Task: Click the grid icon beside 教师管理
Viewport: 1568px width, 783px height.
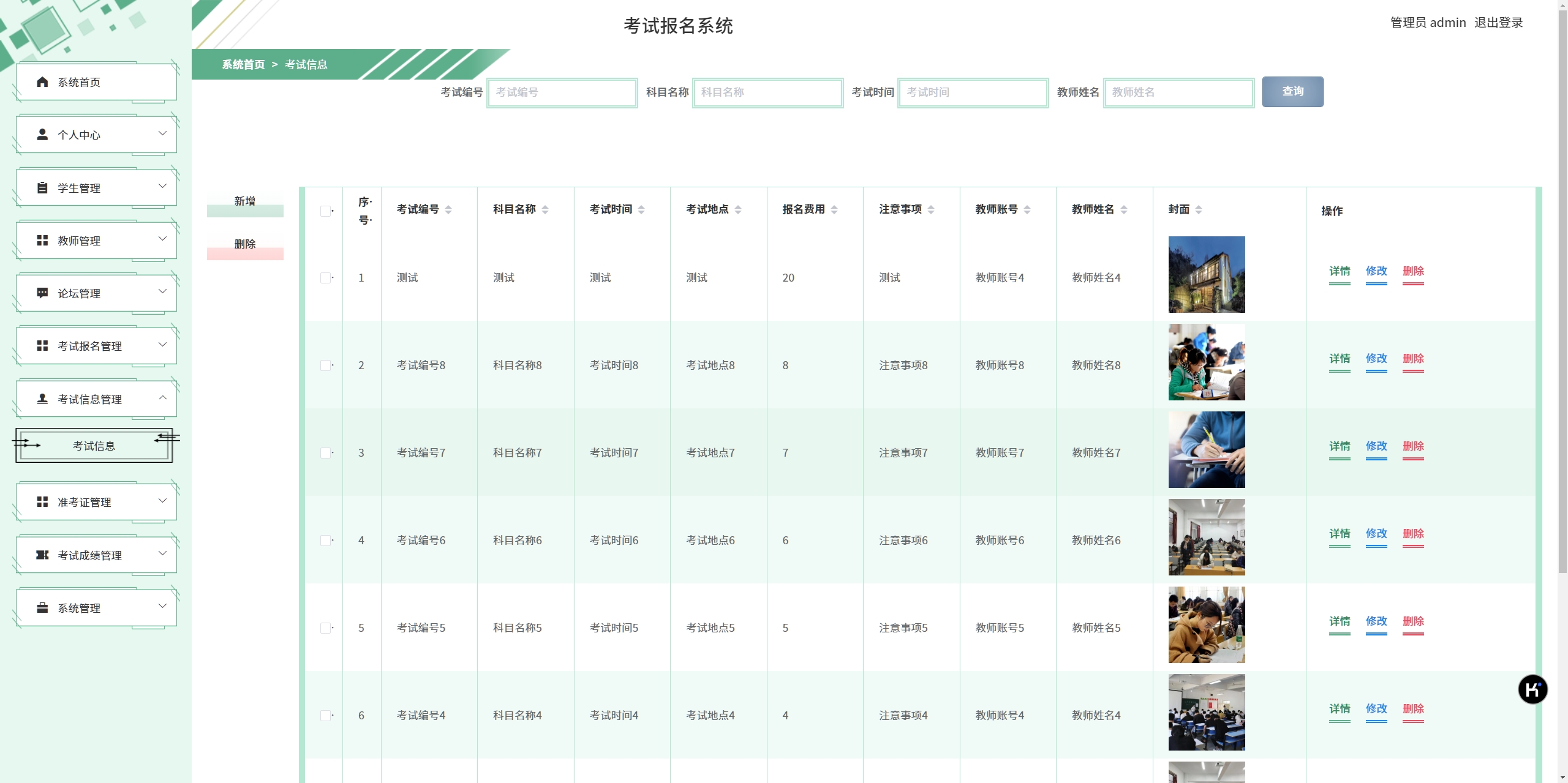Action: [x=42, y=241]
